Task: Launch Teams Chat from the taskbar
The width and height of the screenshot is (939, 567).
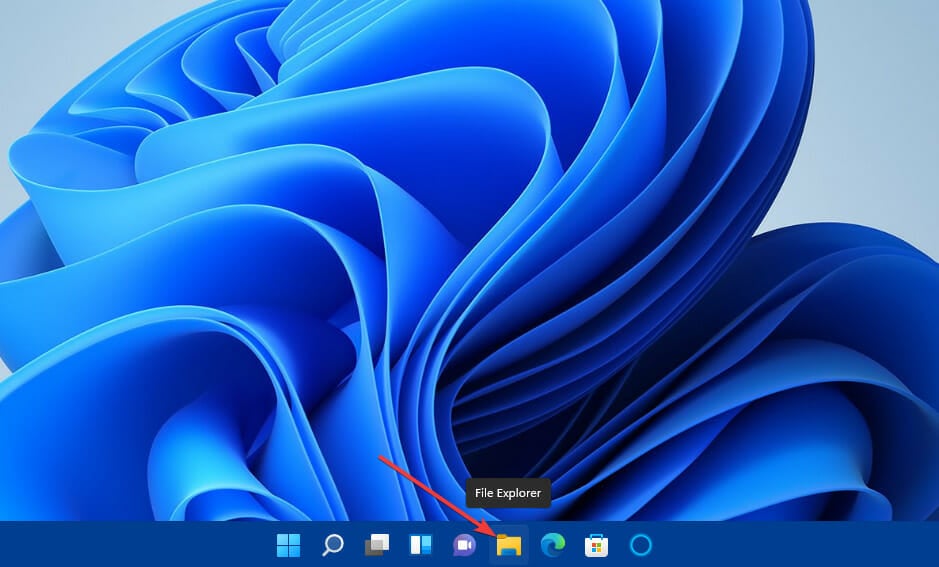Action: tap(464, 545)
